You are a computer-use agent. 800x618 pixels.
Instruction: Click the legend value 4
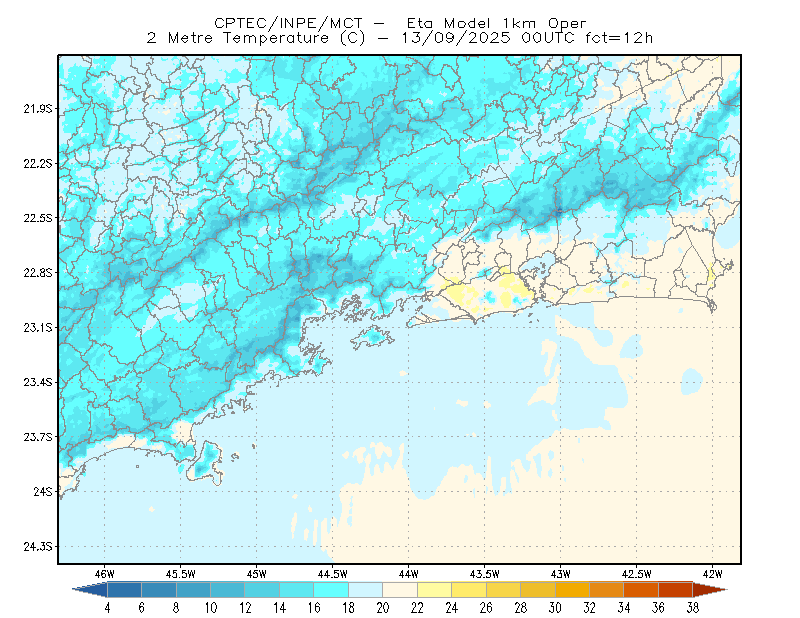point(108,608)
